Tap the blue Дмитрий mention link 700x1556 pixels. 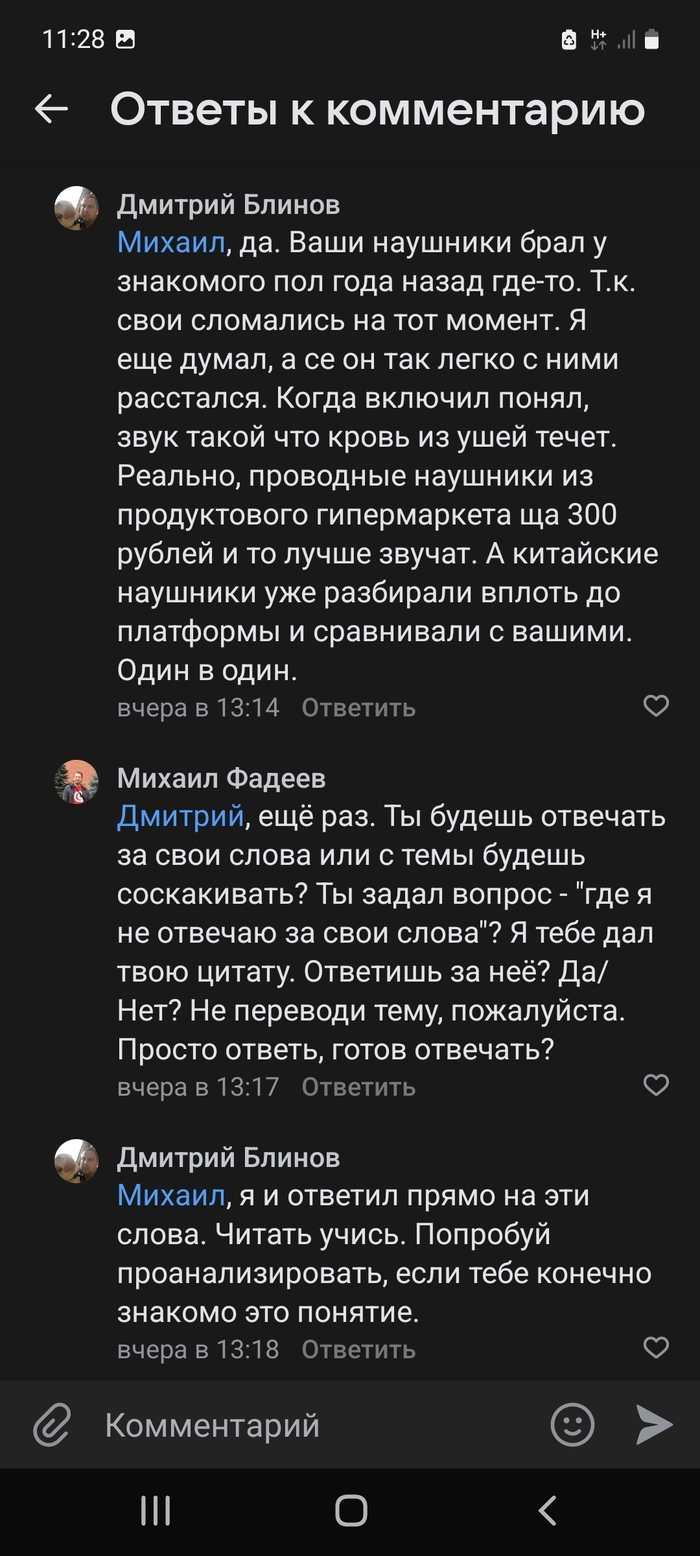[x=180, y=817]
